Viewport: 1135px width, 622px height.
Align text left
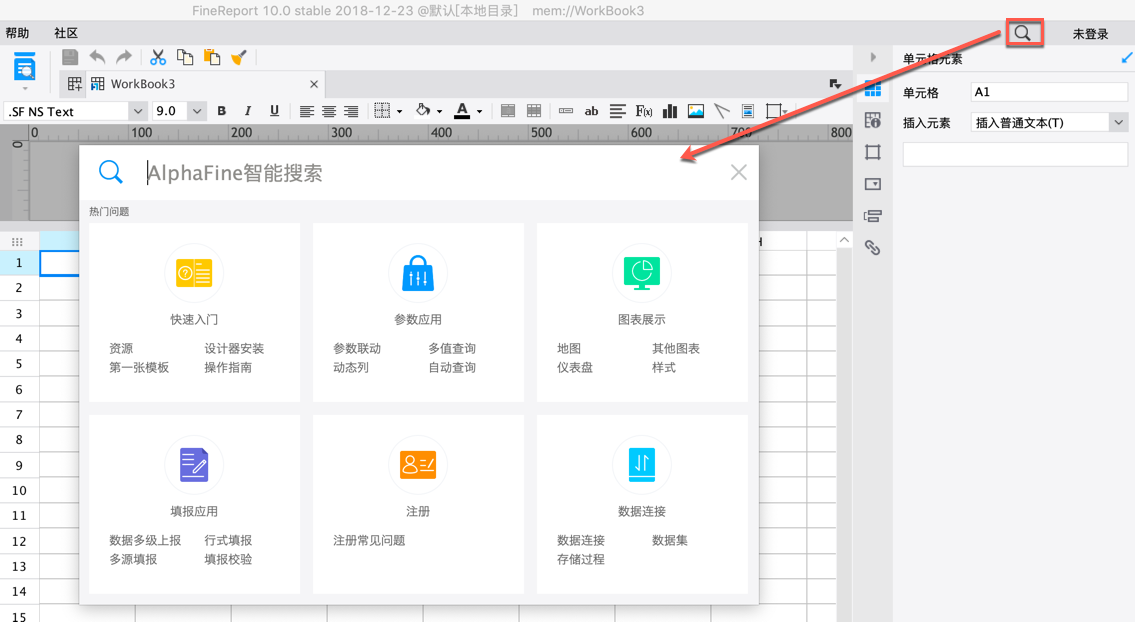tap(306, 112)
